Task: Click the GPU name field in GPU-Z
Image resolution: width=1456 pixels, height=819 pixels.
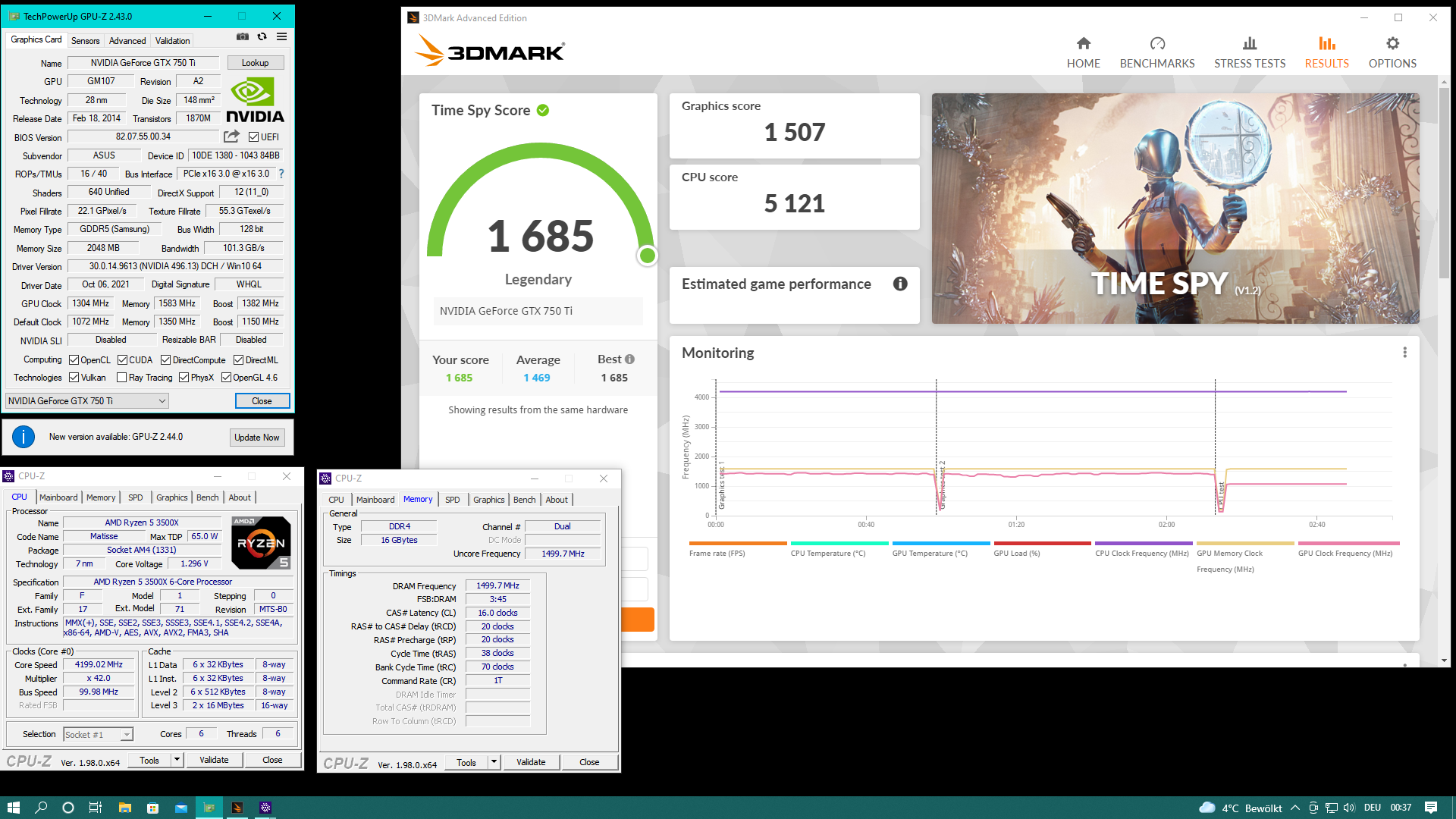Action: pos(143,63)
